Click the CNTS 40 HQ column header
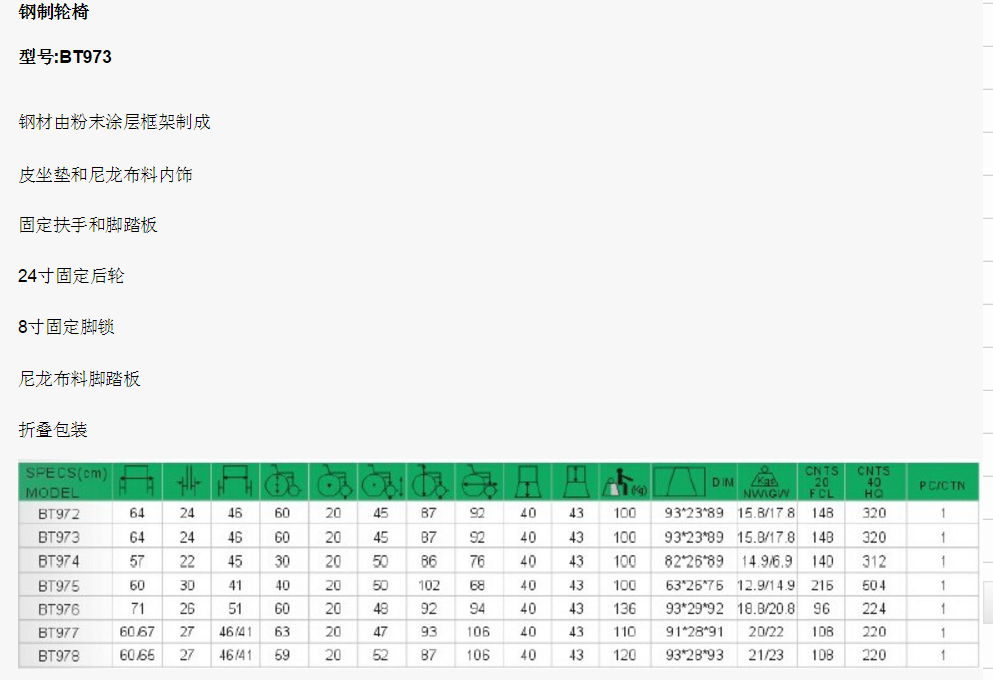This screenshot has width=993, height=680. (x=873, y=482)
